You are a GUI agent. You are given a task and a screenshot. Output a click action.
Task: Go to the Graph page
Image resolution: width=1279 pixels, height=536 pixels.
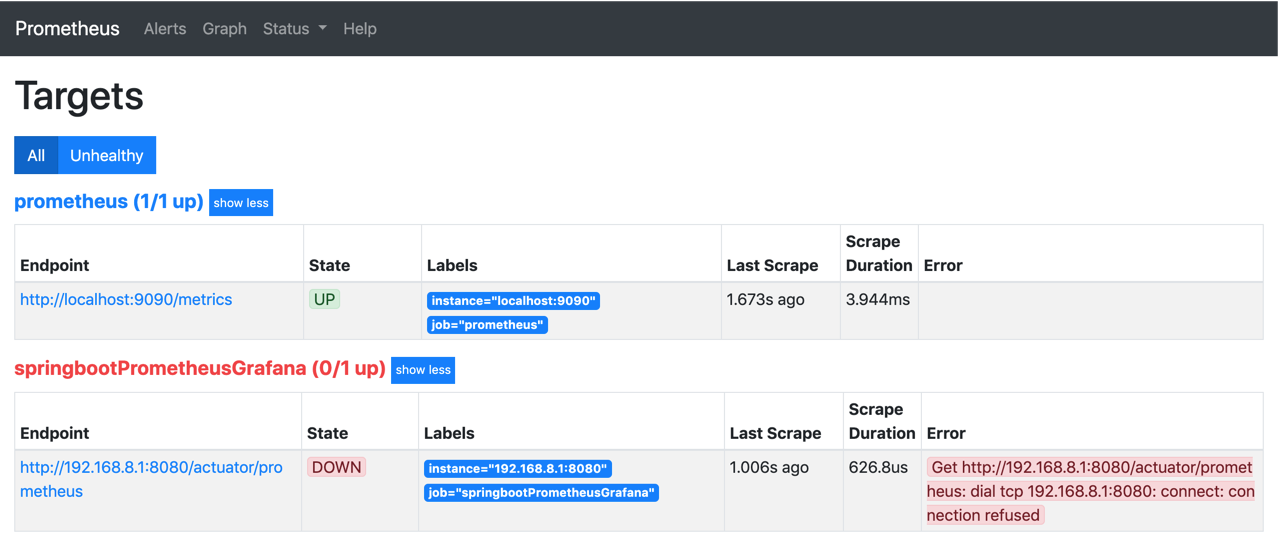pos(224,29)
